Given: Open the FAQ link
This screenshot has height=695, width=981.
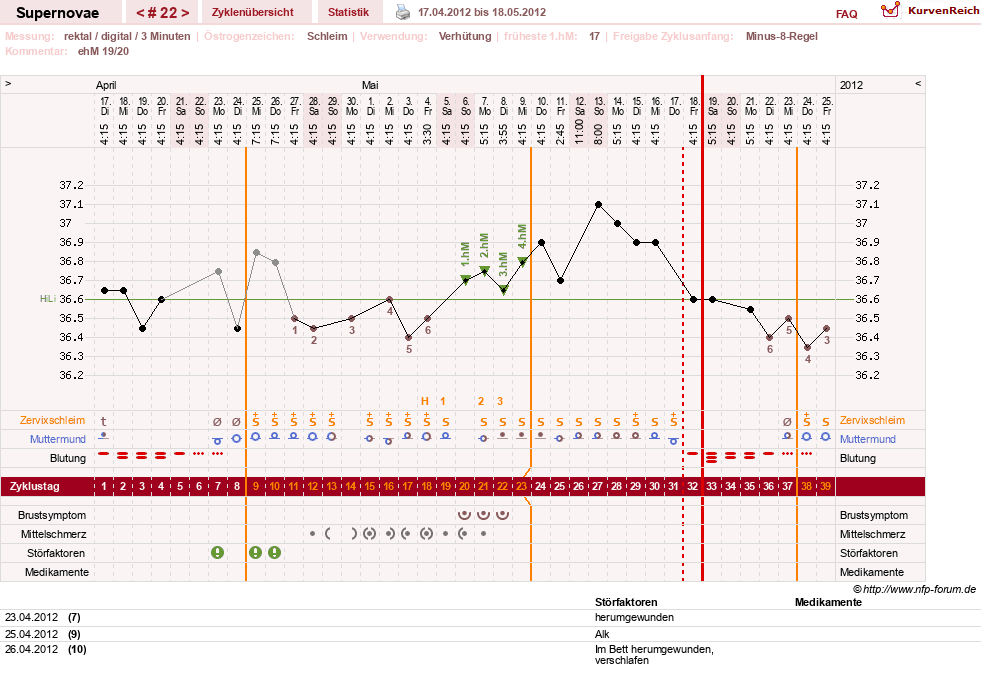Looking at the screenshot, I should click(x=846, y=14).
